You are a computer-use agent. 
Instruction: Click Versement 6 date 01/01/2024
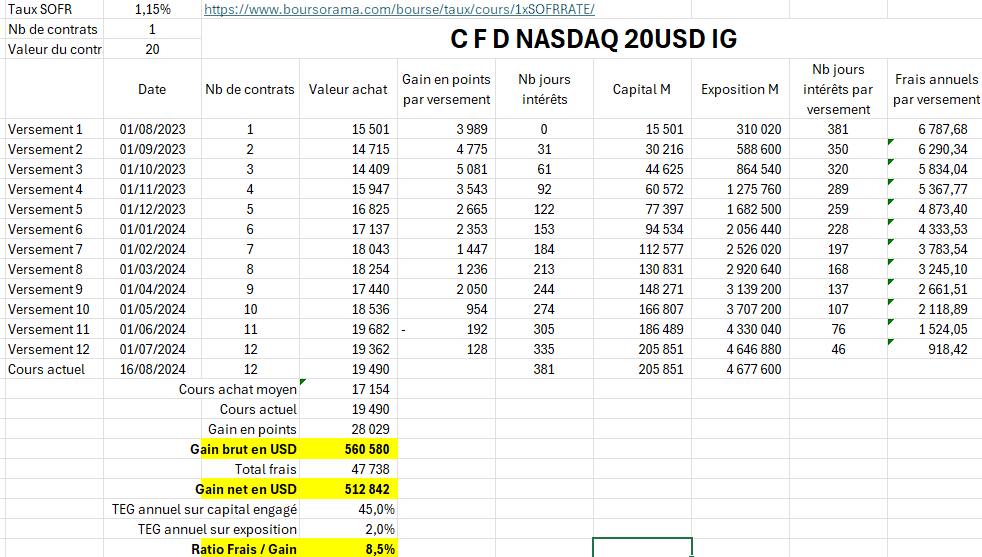[152, 229]
